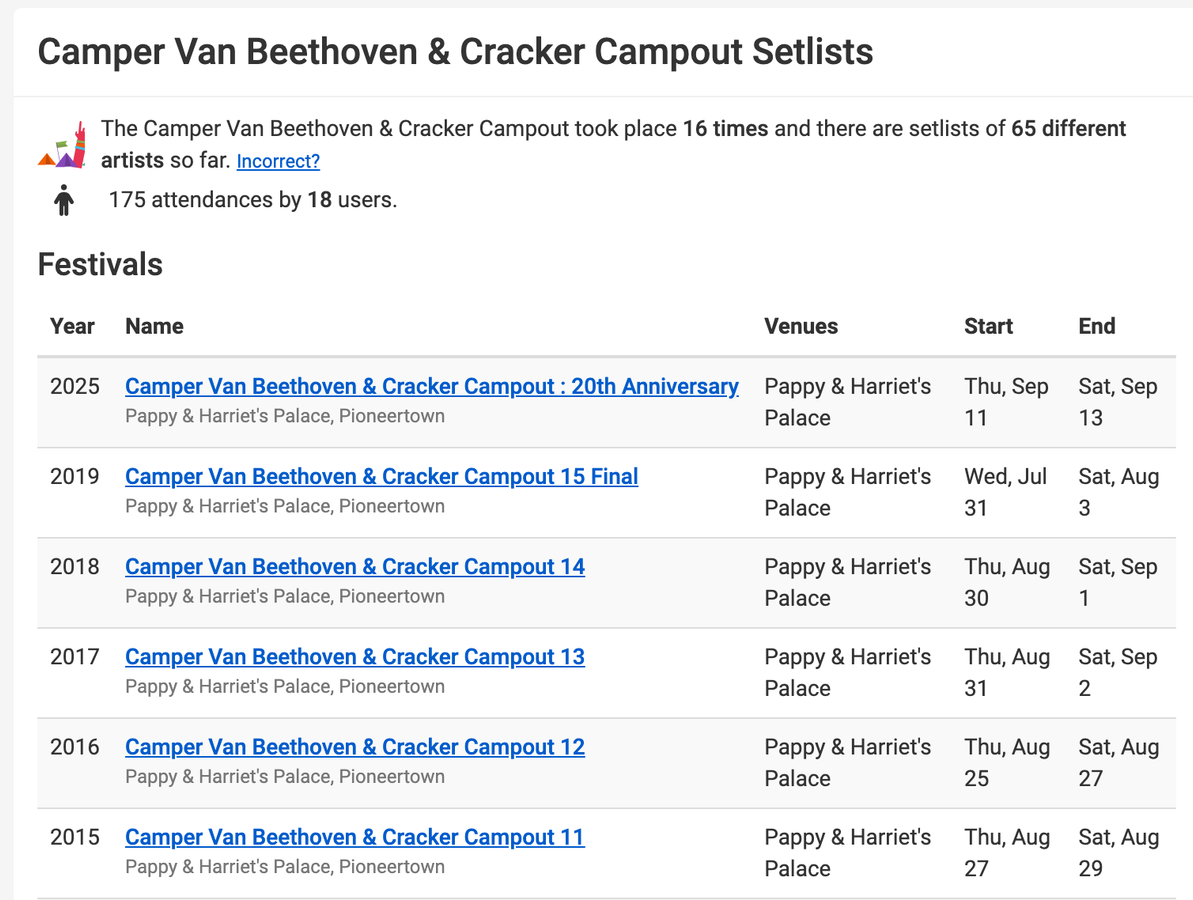Open the Campout 20th Anniversary festival link

pyautogui.click(x=432, y=386)
